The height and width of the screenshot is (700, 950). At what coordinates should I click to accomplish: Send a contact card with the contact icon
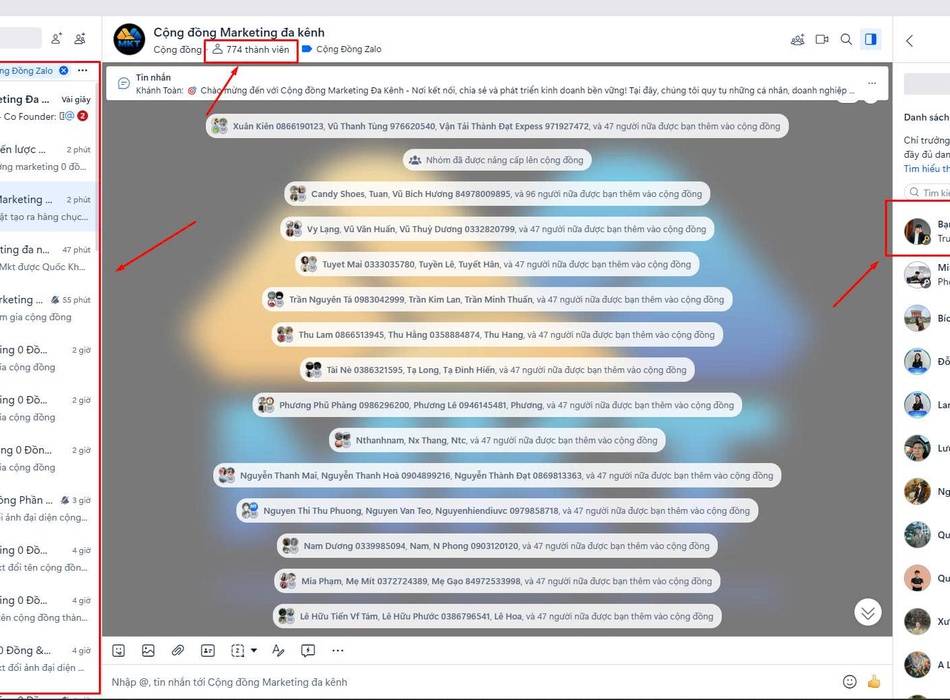[x=207, y=650]
